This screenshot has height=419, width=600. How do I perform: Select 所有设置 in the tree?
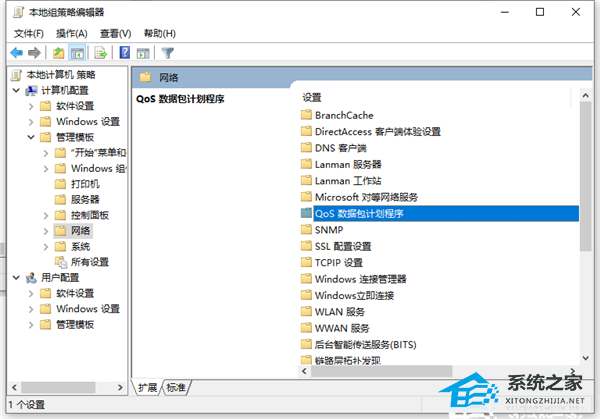point(90,262)
